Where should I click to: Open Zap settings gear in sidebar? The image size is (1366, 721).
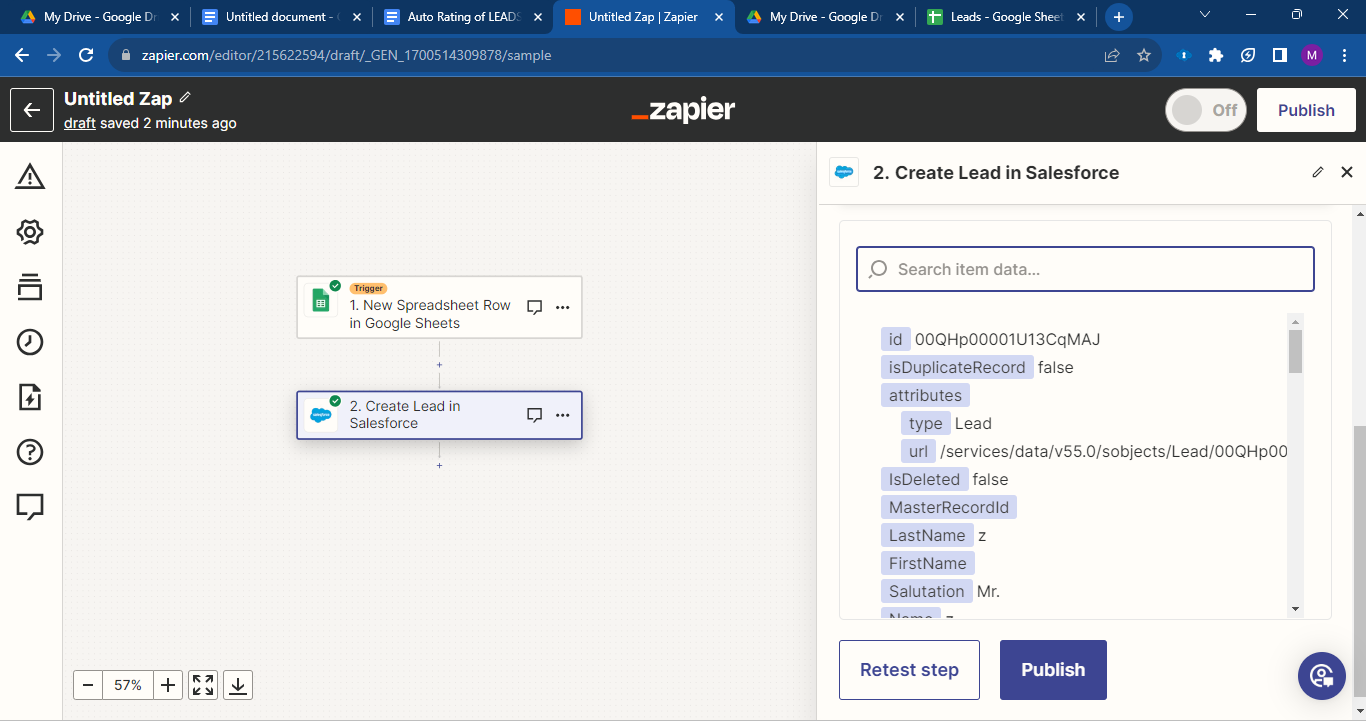pyautogui.click(x=30, y=232)
